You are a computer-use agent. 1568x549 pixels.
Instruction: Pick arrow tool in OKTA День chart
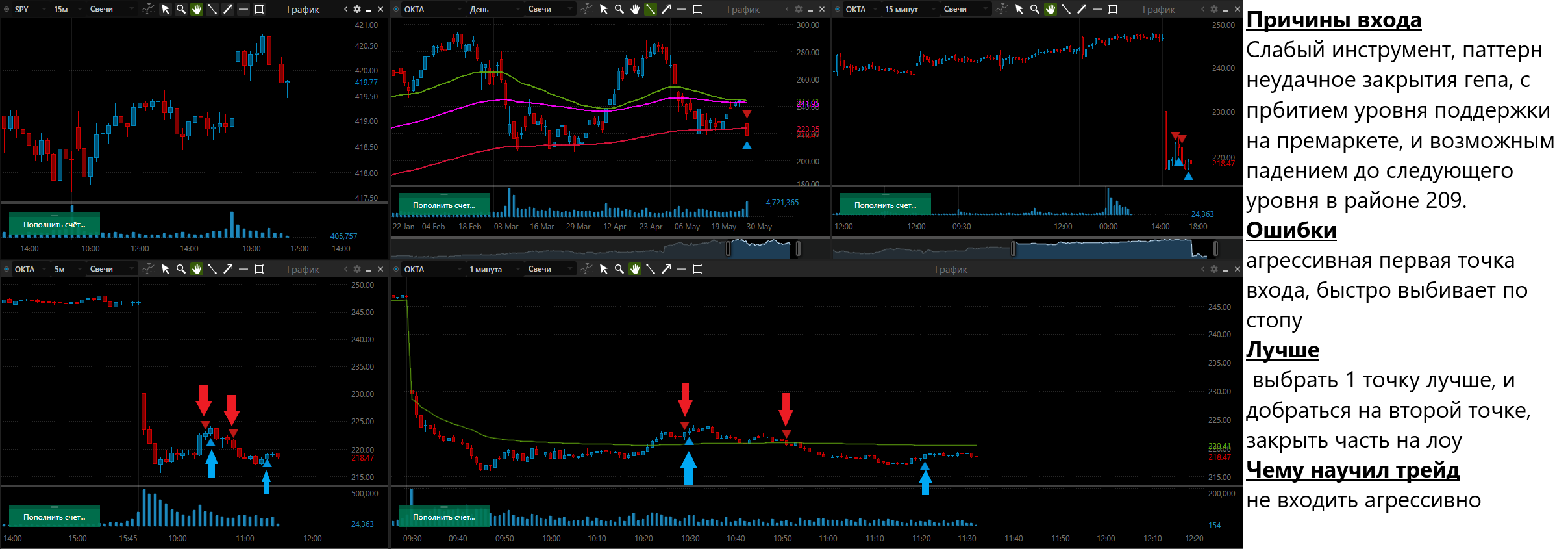[x=666, y=9]
